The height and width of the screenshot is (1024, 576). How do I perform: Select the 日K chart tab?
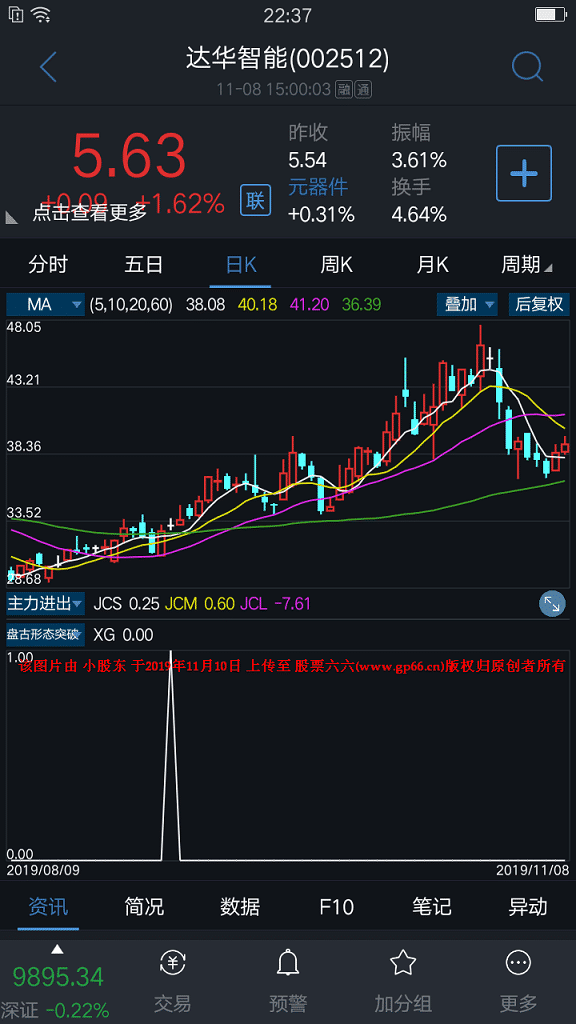pyautogui.click(x=240, y=264)
